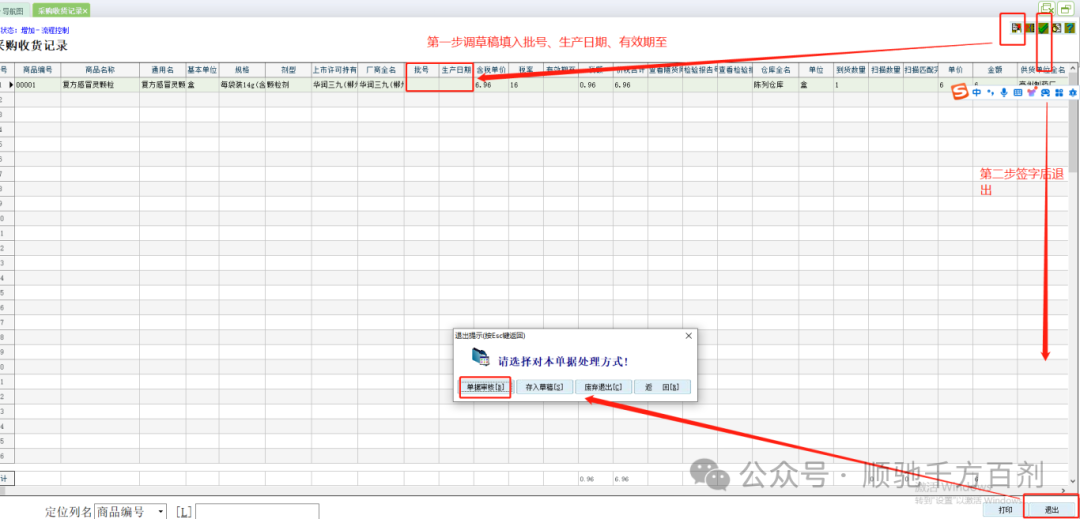Open the Sogou skin shirt icon
The width and height of the screenshot is (1080, 519).
coord(1031,92)
